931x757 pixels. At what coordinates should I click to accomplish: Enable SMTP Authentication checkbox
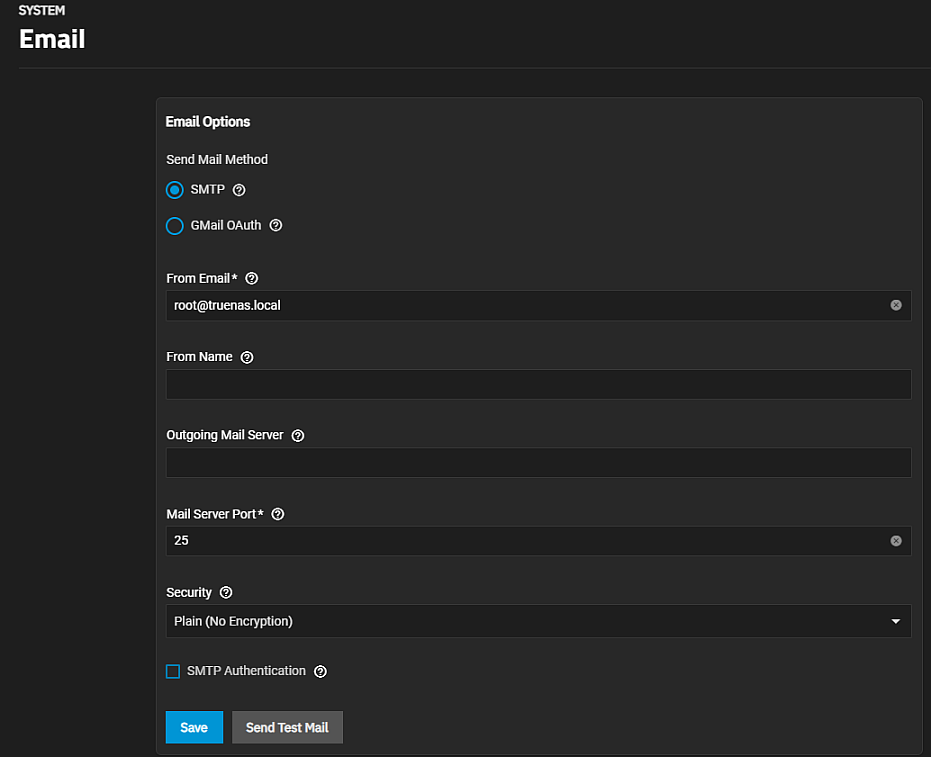pyautogui.click(x=173, y=672)
